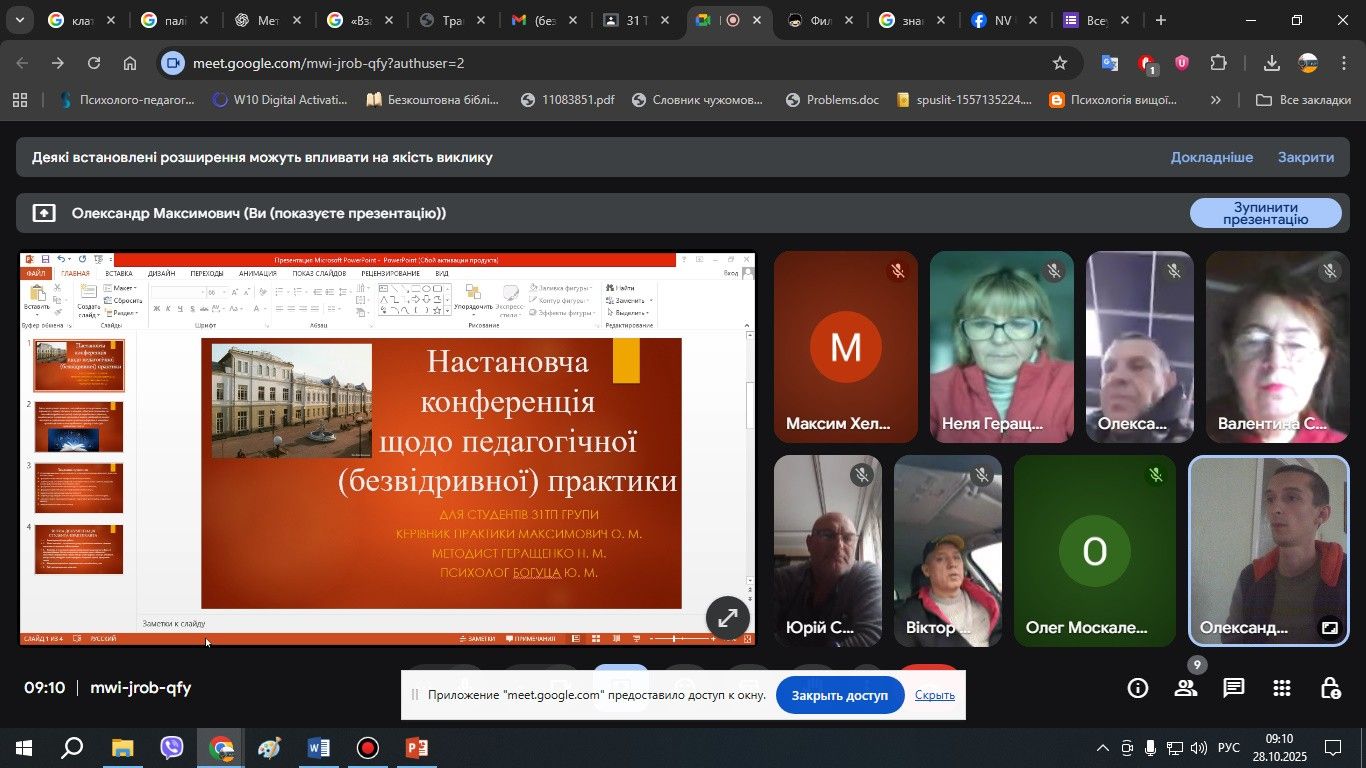
Task: Show more bookmarks with the overflow chevron
Action: click(x=1216, y=100)
